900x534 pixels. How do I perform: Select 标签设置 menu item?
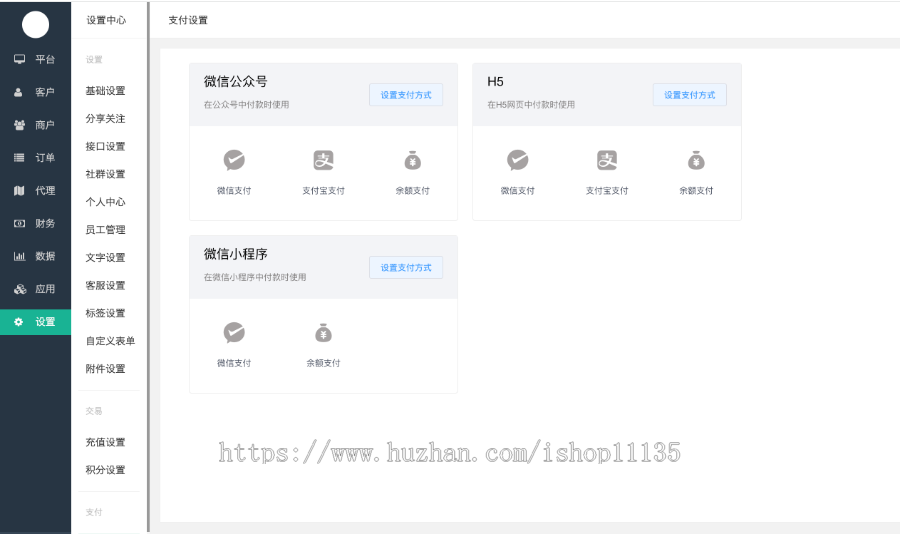(106, 313)
